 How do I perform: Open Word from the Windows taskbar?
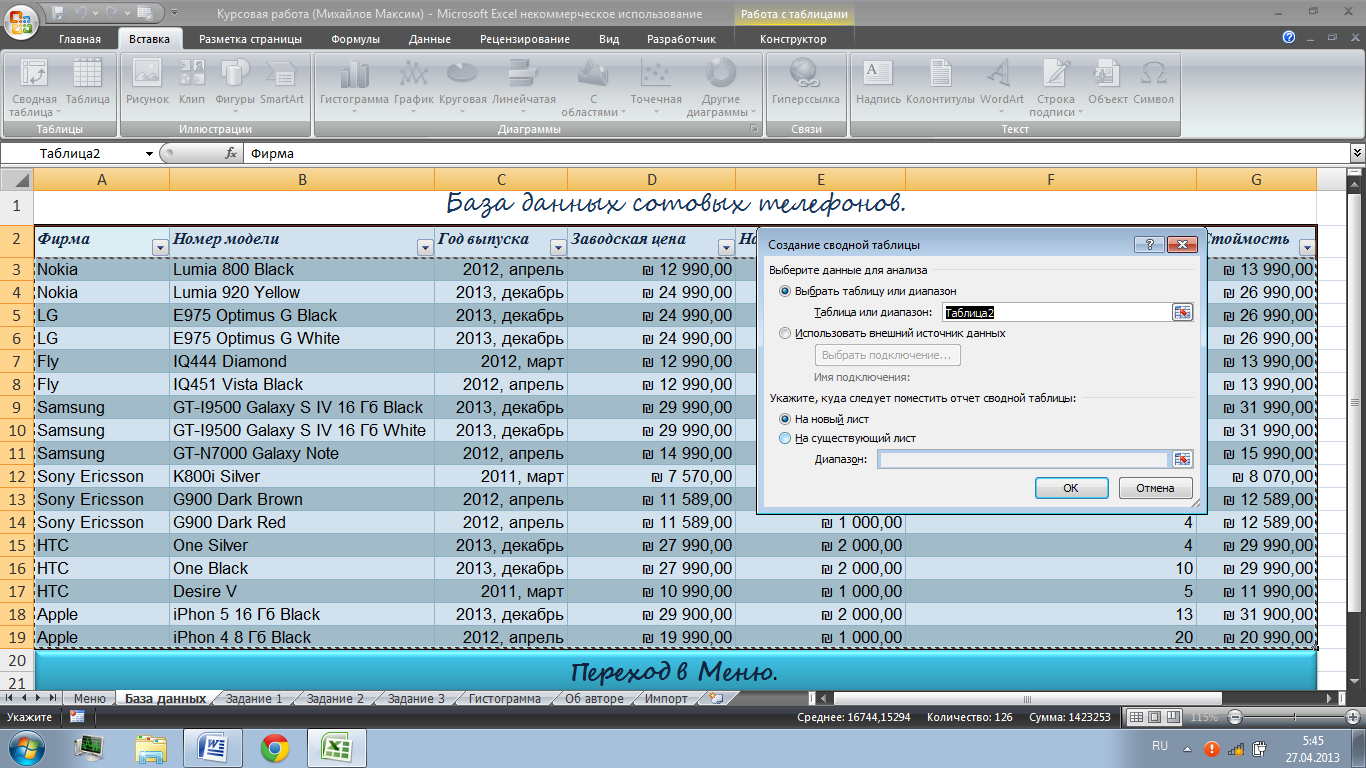213,748
